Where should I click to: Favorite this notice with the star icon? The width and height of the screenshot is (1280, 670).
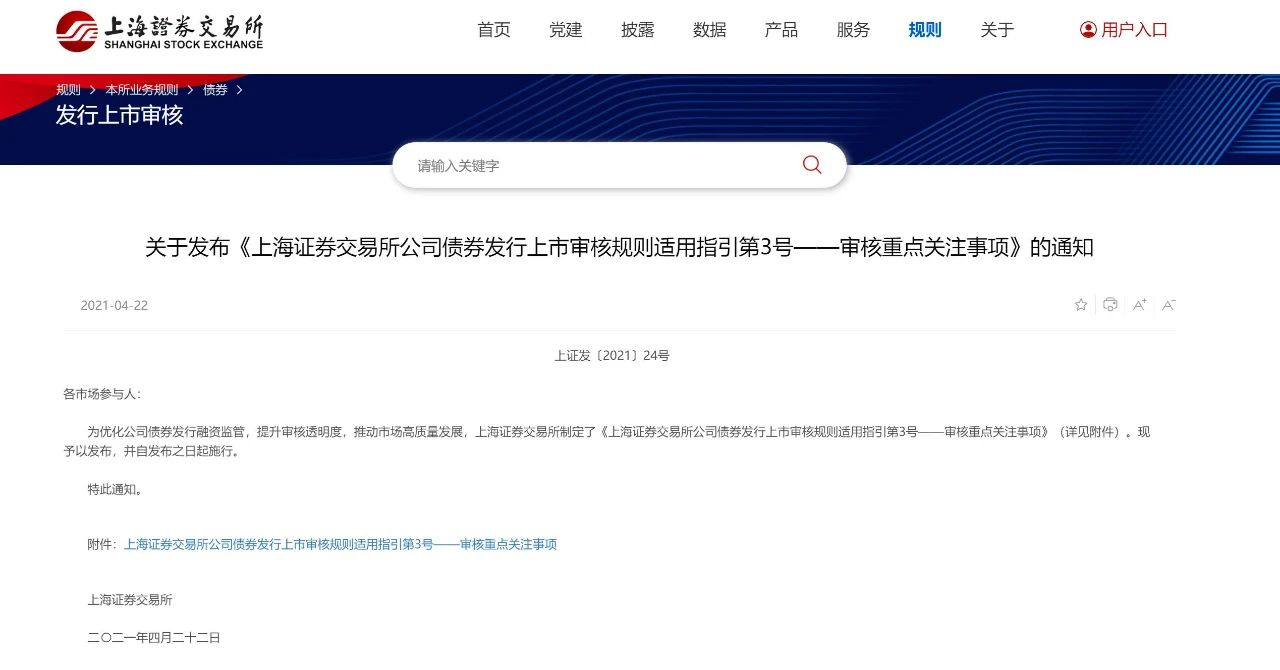pos(1081,305)
